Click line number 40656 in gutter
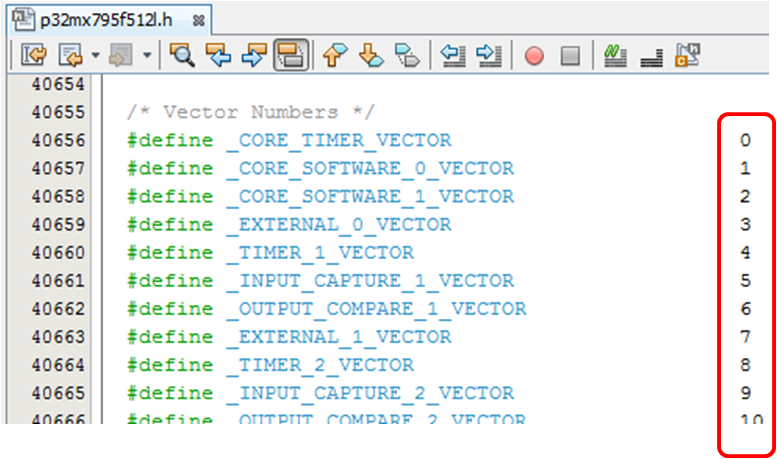 (58, 140)
